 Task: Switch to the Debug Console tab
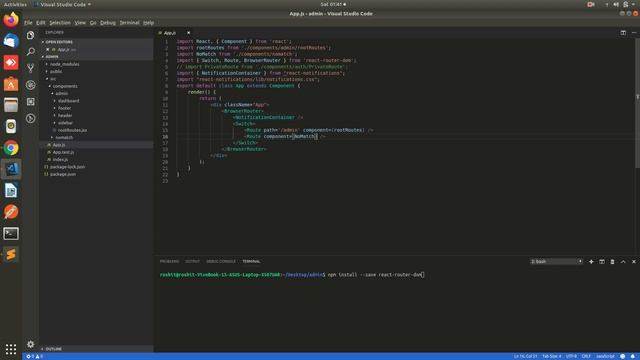pos(221,262)
